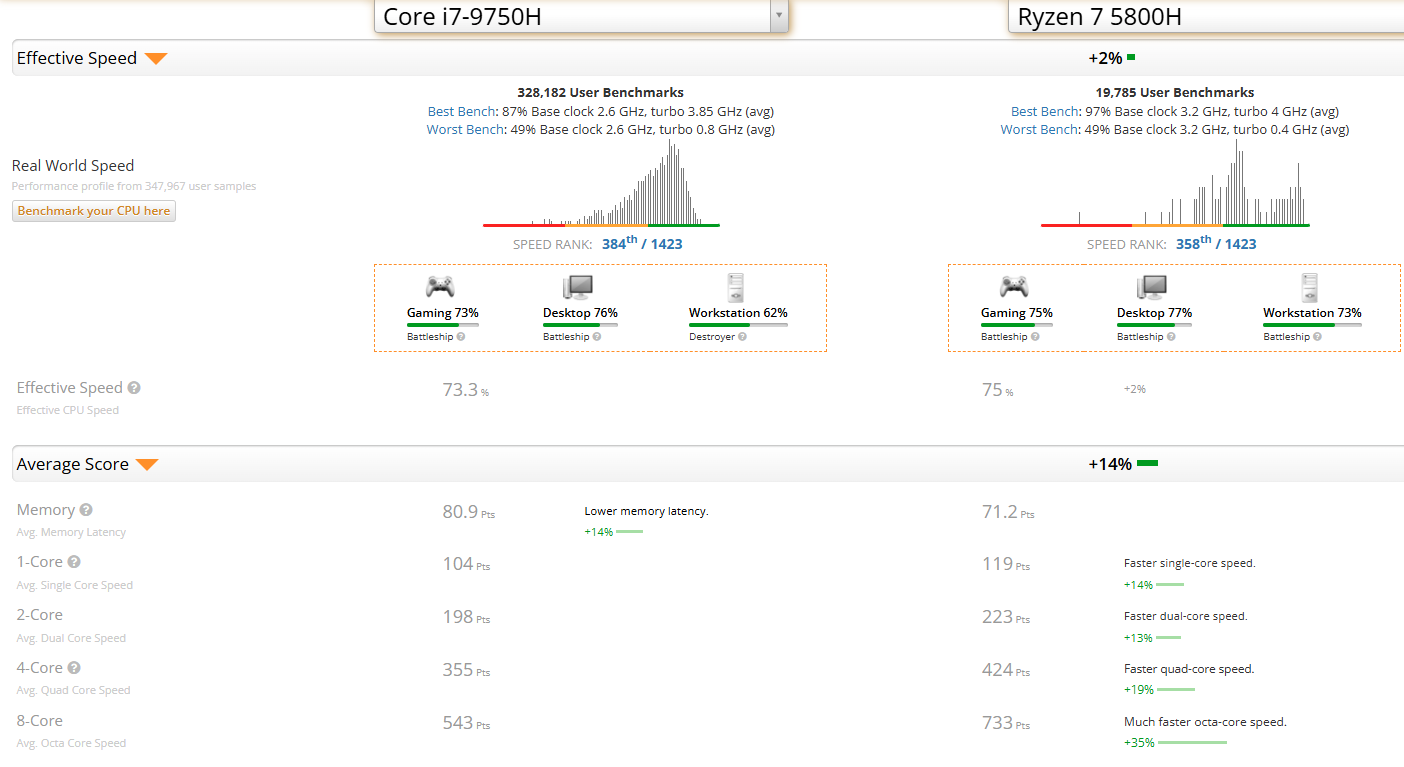Image resolution: width=1404 pixels, height=767 pixels.
Task: Click the tower Workstation icon under Ryzen 7 5800H
Action: point(1310,287)
